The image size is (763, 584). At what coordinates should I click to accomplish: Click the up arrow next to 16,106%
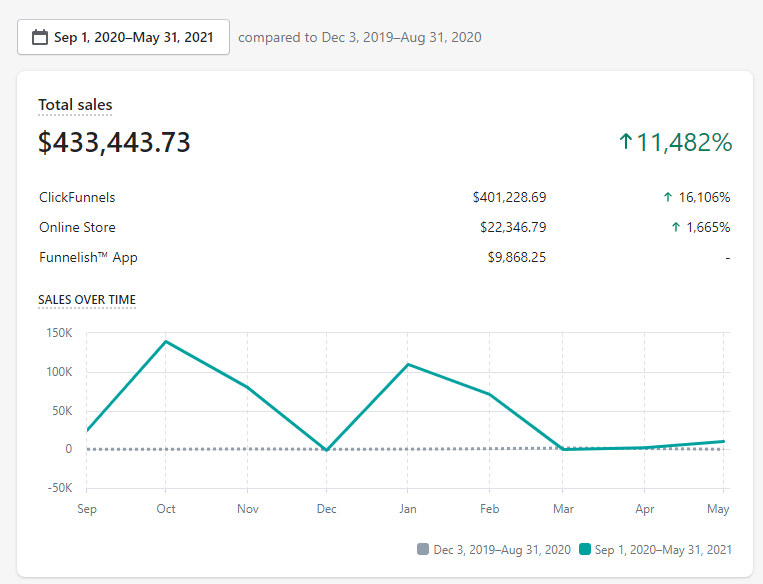tap(668, 198)
